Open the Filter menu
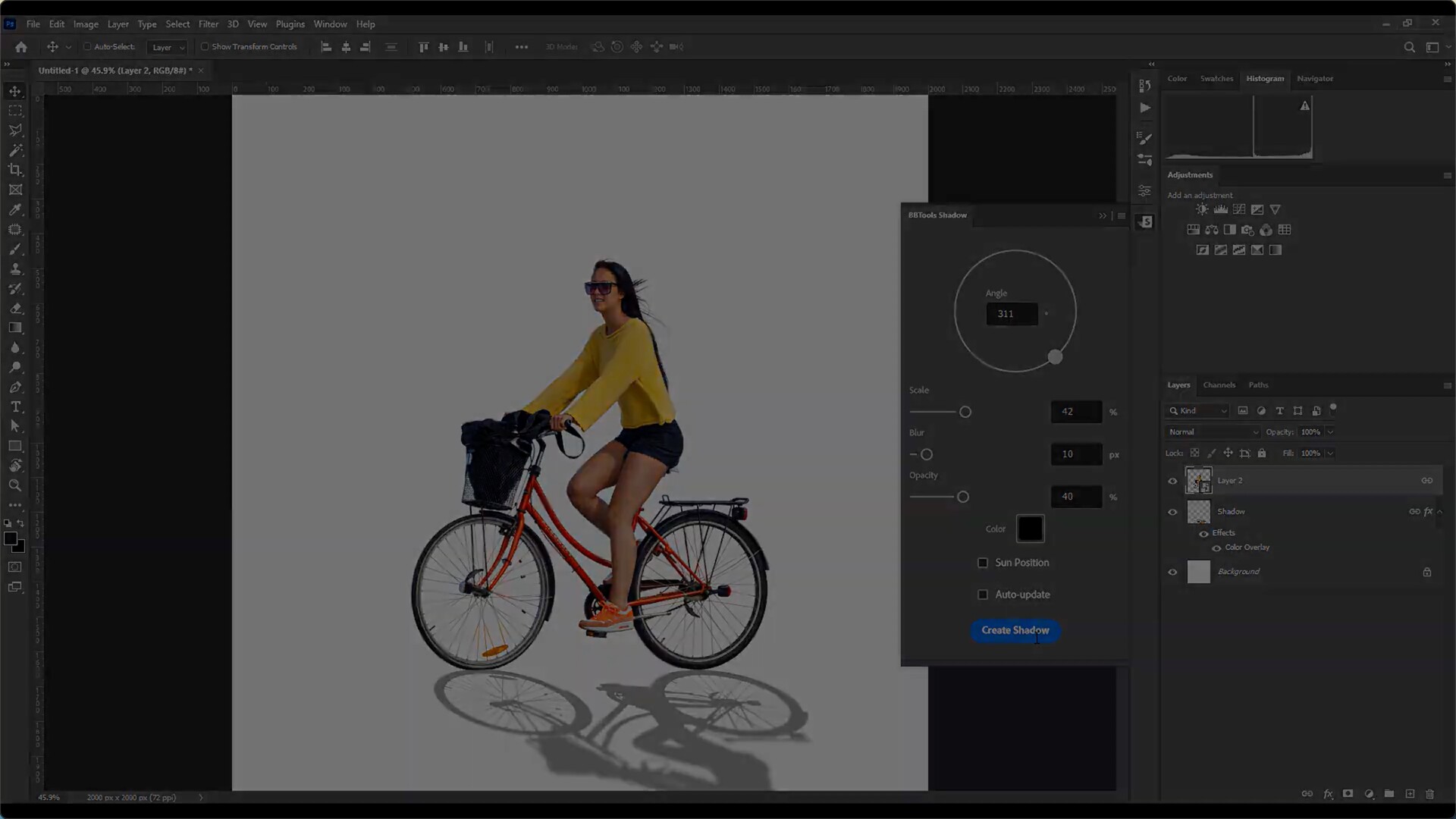The width and height of the screenshot is (1456, 819). (x=208, y=24)
